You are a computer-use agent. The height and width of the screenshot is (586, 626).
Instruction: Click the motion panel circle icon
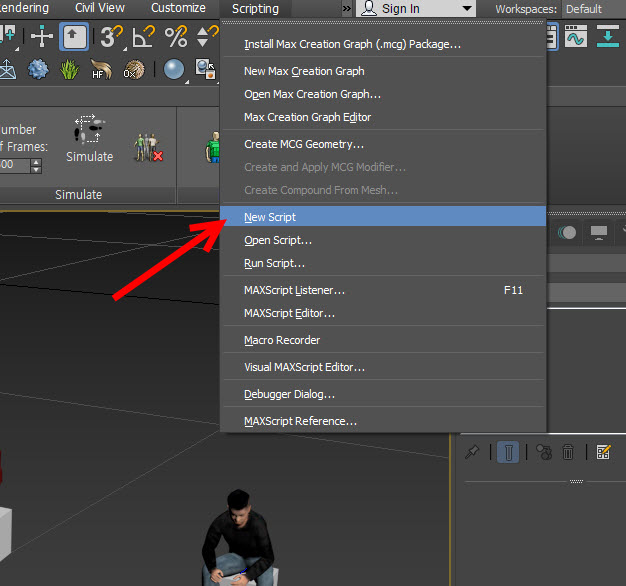[x=567, y=232]
